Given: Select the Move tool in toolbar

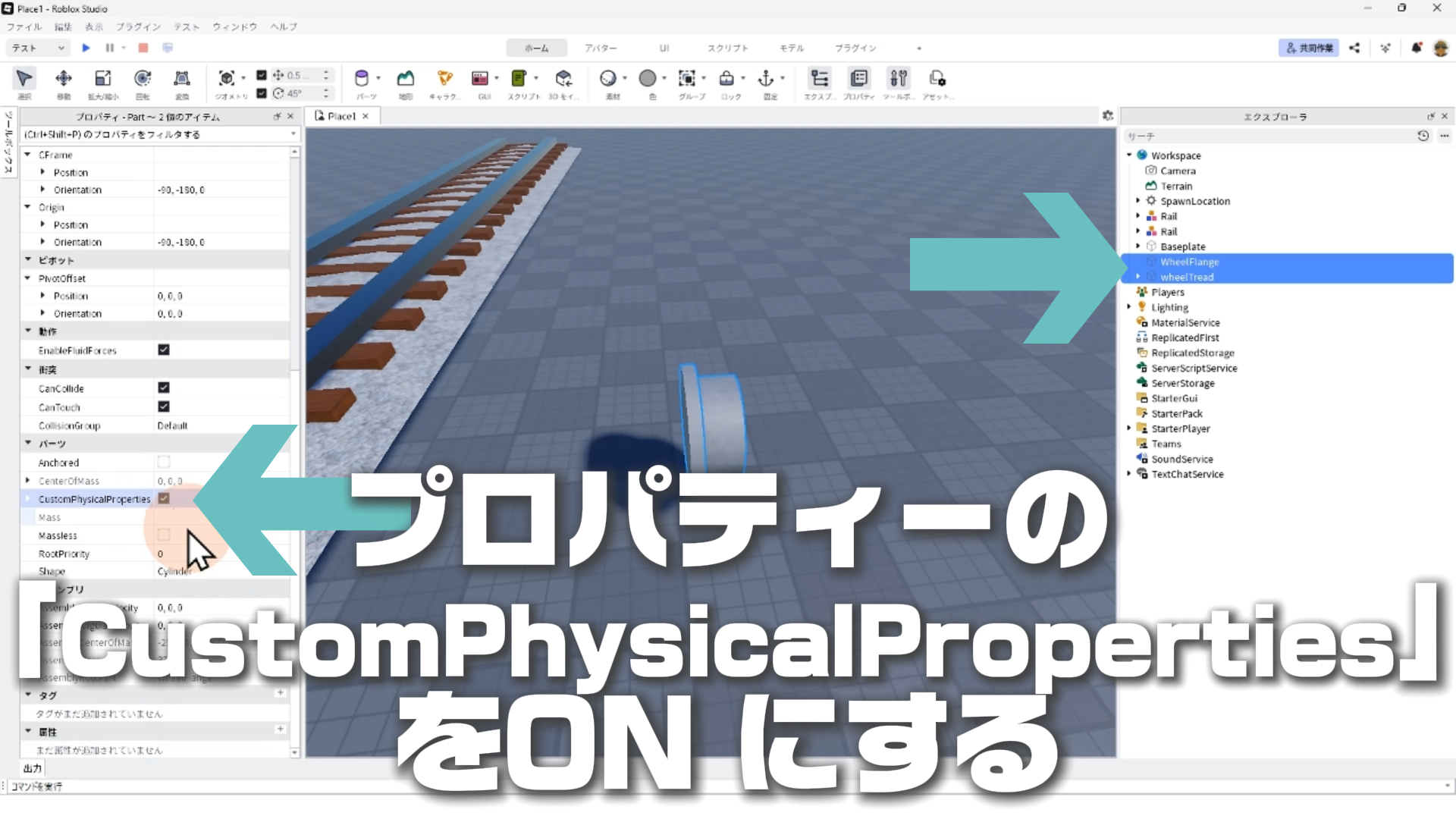Looking at the screenshot, I should tap(64, 79).
